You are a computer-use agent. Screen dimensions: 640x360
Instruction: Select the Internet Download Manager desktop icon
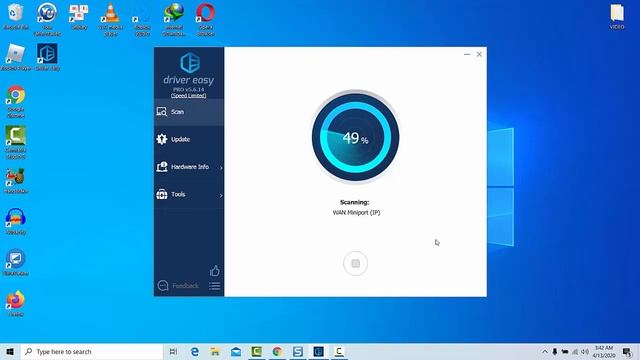tap(174, 19)
